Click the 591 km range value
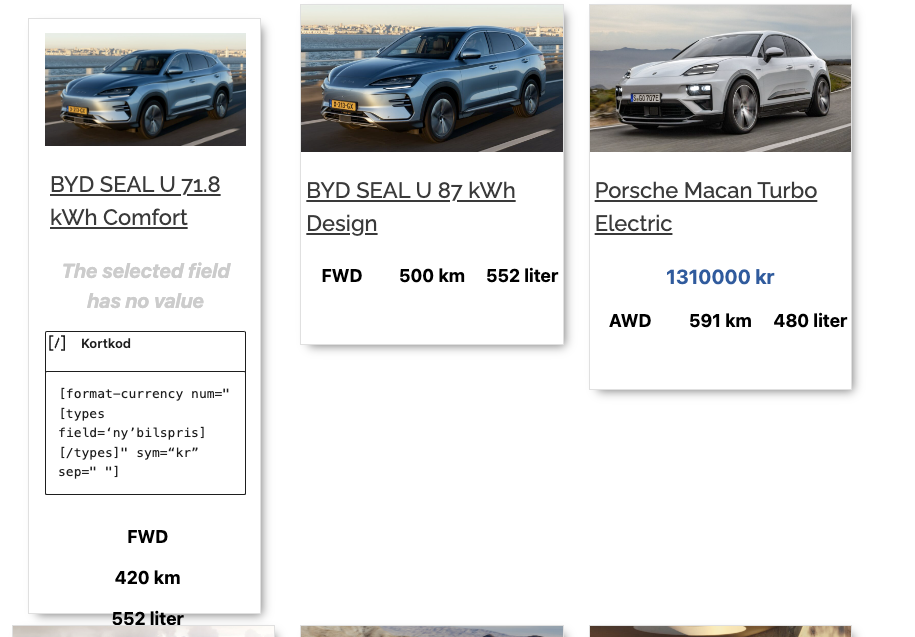The image size is (915, 637). (x=720, y=321)
